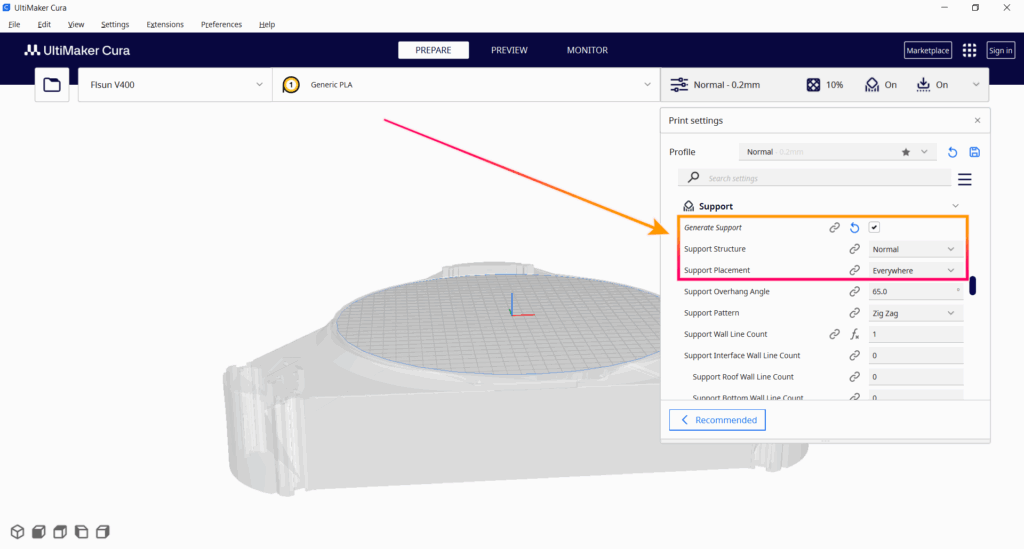Save profile with the floppy disk icon
The height and width of the screenshot is (549, 1024).
coord(974,152)
